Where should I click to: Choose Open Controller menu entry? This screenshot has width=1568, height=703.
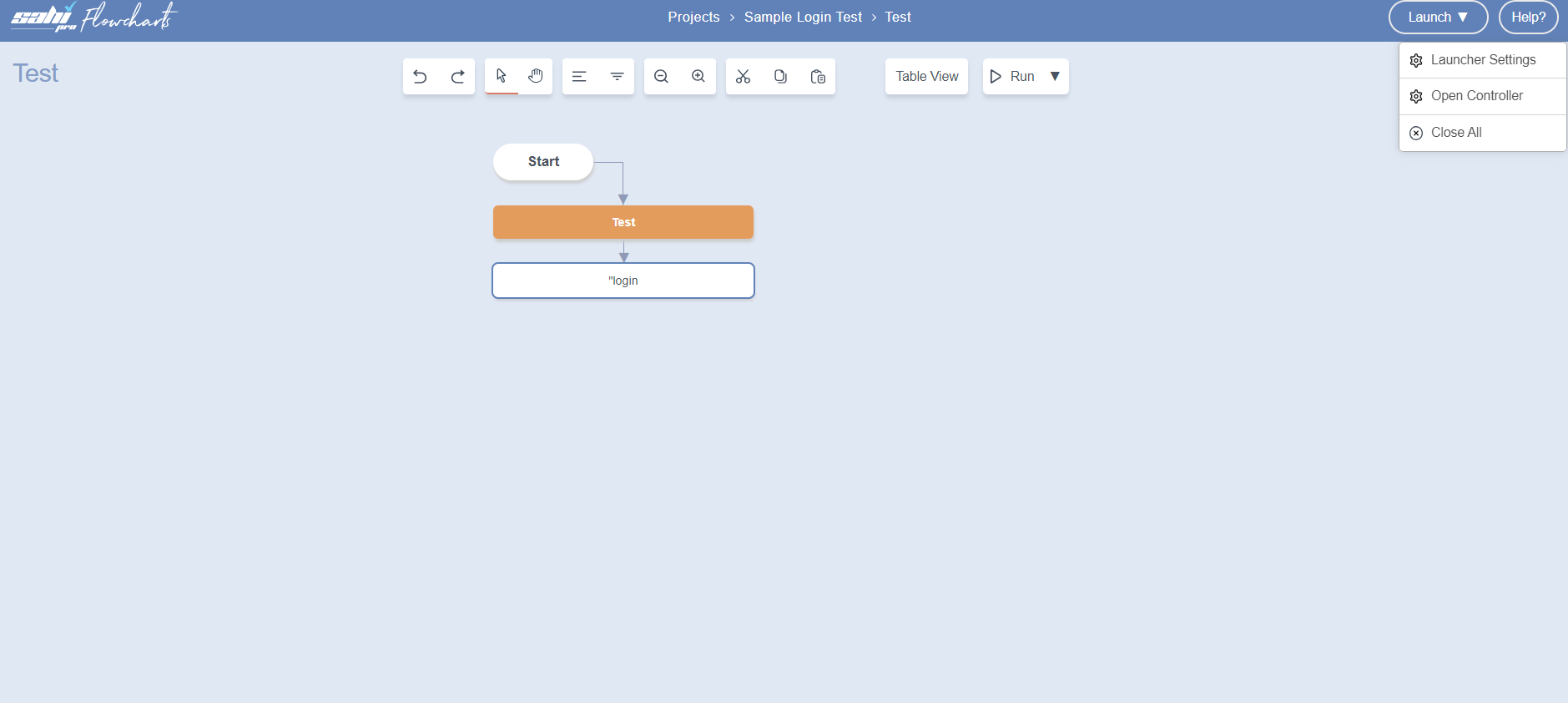(1476, 96)
